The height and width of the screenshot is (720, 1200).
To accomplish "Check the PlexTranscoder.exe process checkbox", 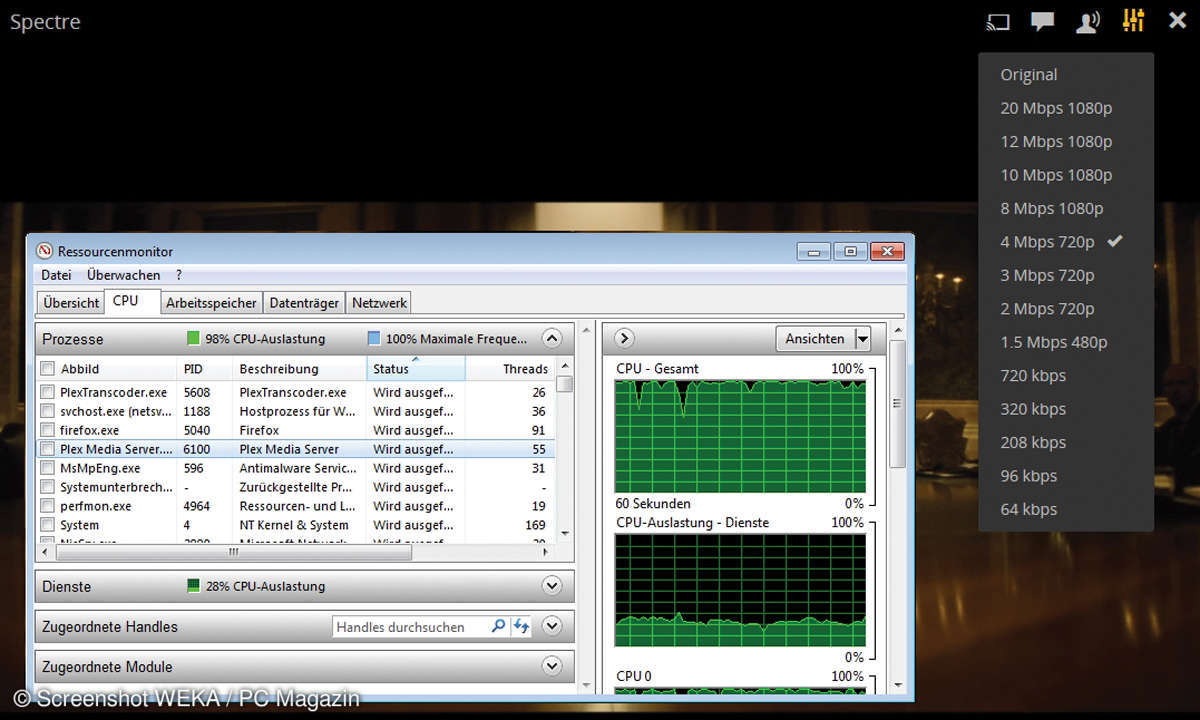I will pos(47,393).
